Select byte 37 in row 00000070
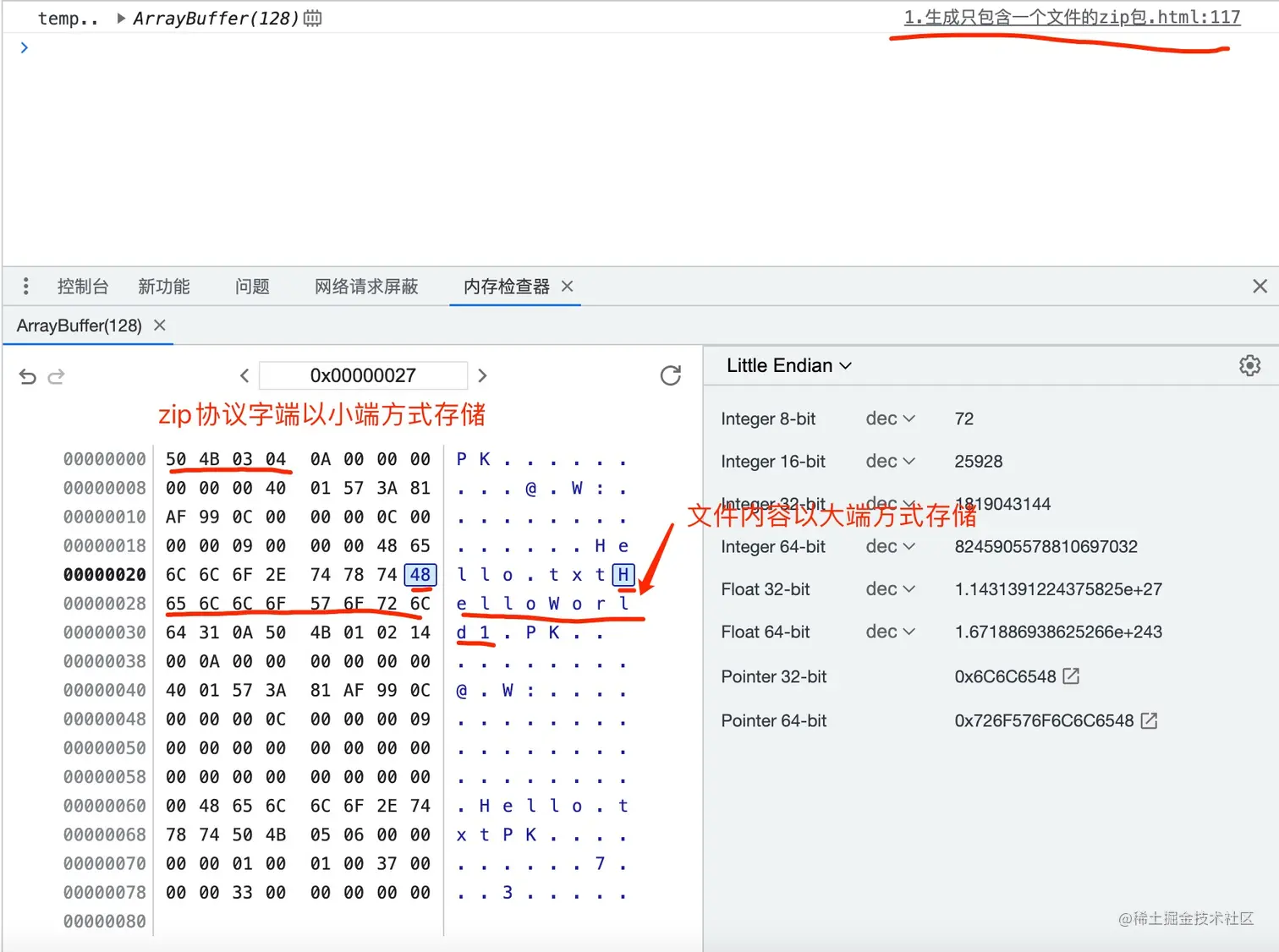This screenshot has height=952, width=1279. pyautogui.click(x=387, y=863)
